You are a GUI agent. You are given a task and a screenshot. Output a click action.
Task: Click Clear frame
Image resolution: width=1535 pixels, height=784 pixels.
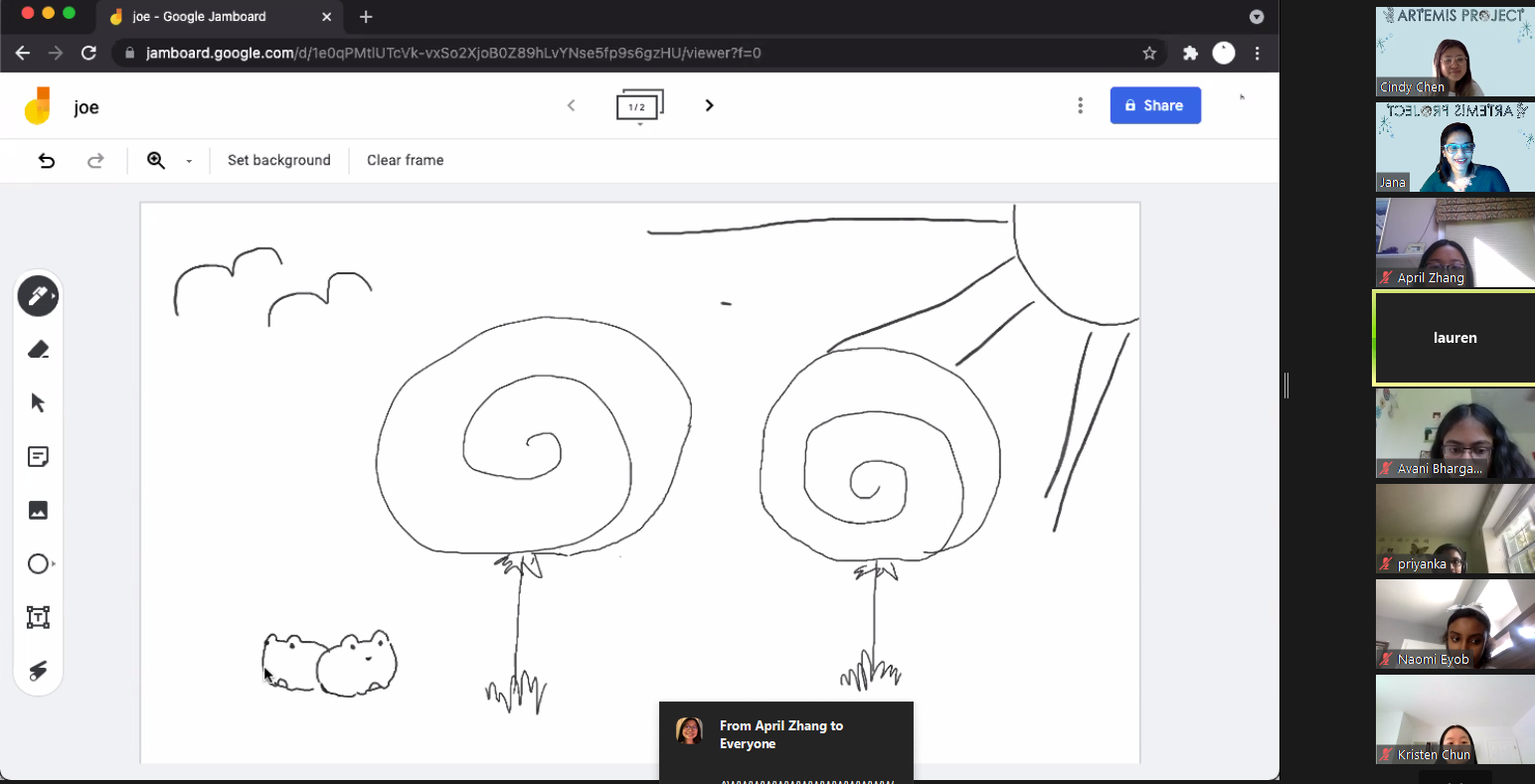(405, 160)
